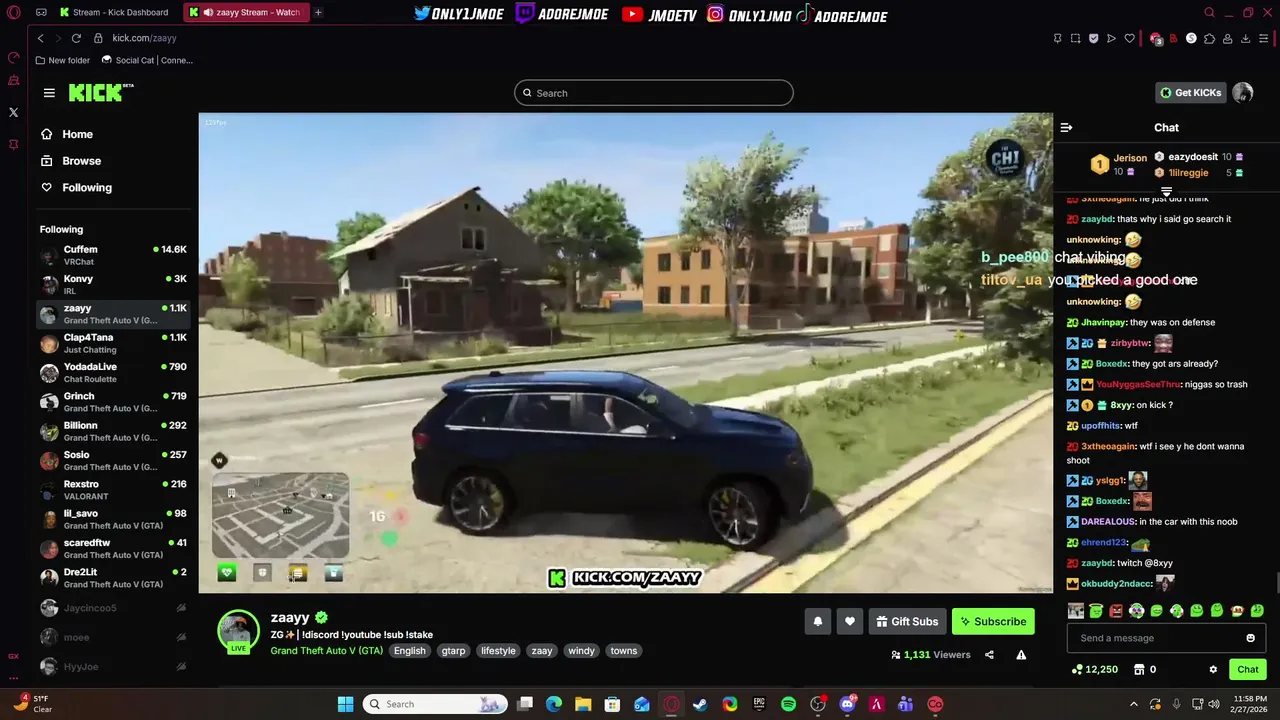The image size is (1280, 720).
Task: Open YodadaLive's Chat Roulette stream
Action: [113, 373]
